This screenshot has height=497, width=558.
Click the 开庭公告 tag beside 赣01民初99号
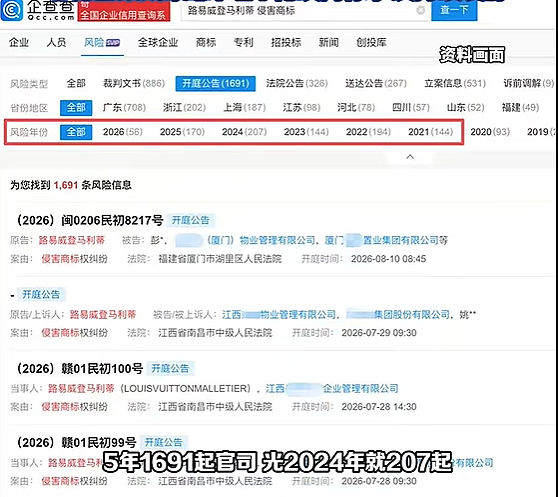pyautogui.click(x=163, y=442)
